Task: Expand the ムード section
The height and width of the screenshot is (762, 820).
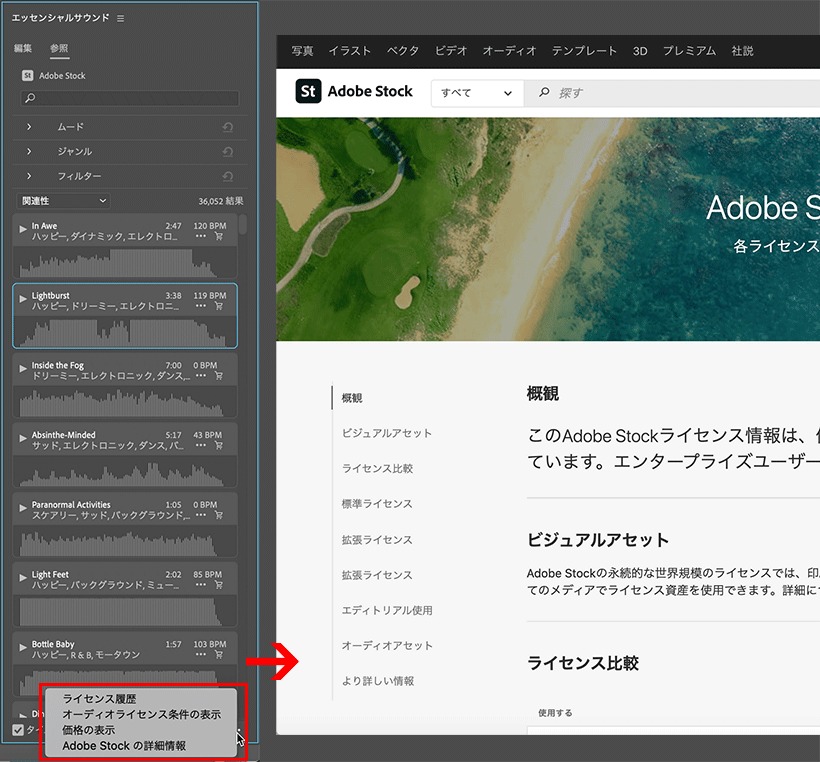Action: point(29,127)
